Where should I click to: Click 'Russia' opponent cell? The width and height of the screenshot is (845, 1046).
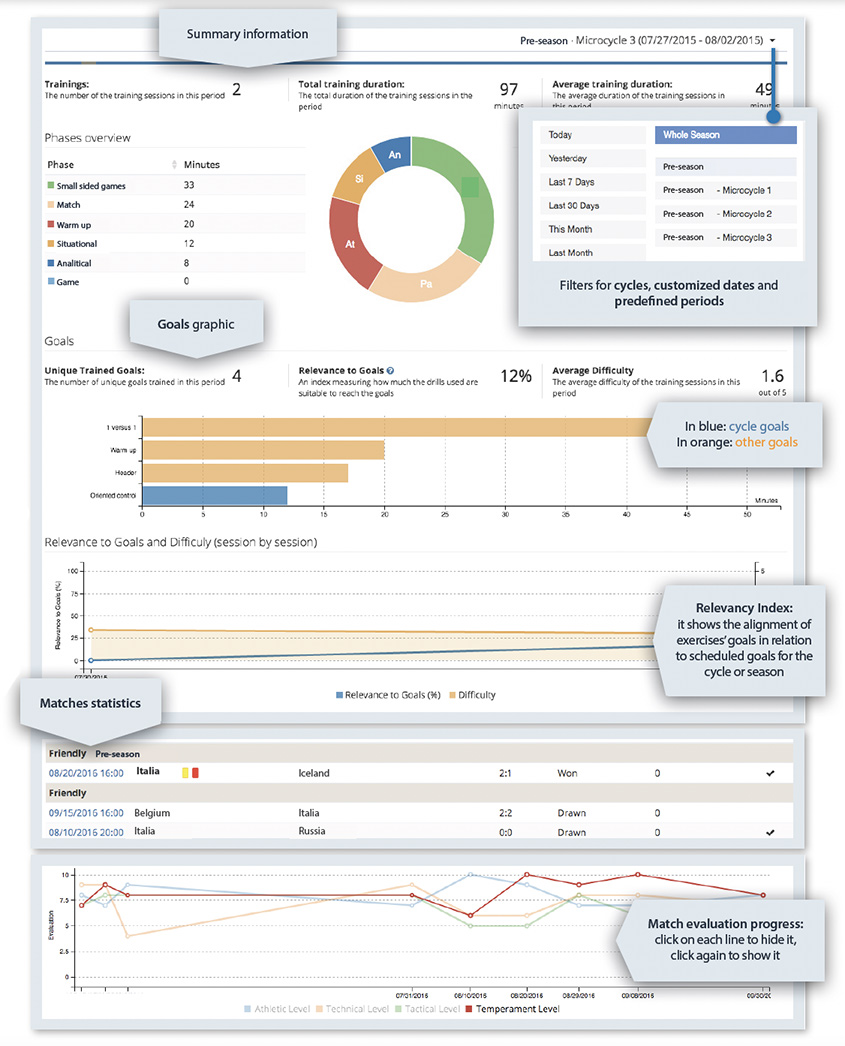[x=312, y=831]
